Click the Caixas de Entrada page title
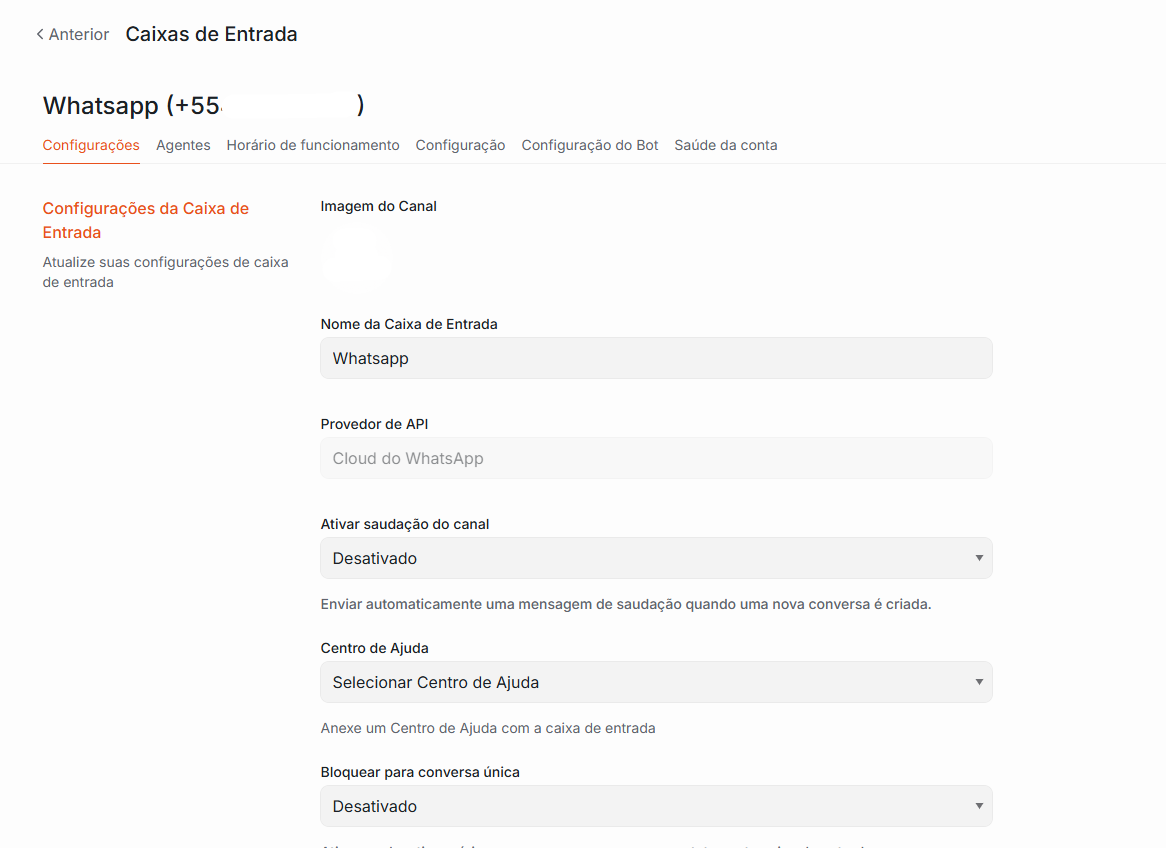Screen dimensions: 1166x848 [211, 34]
